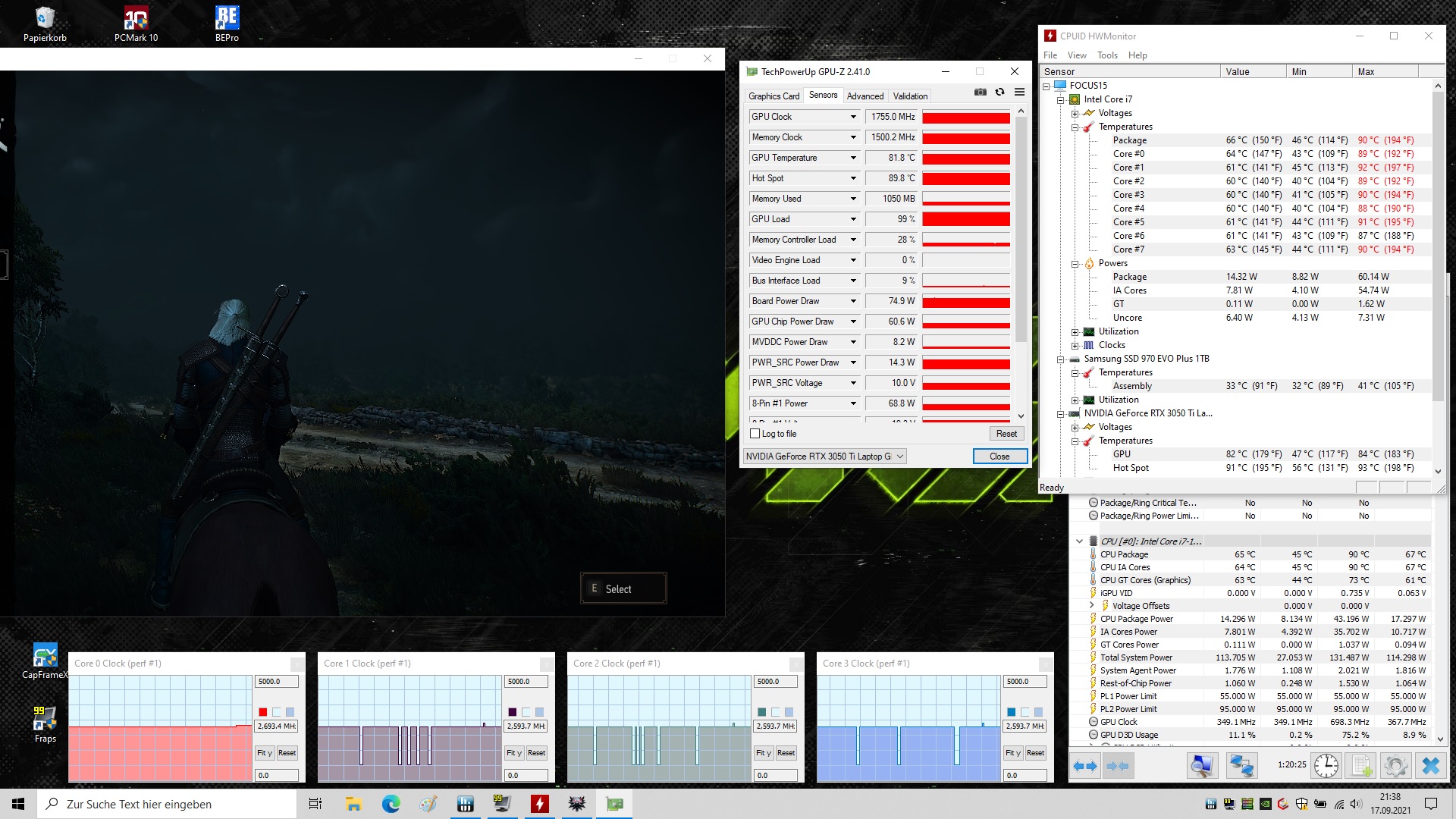Click GPU-Z screenshot camera icon
This screenshot has height=819, width=1456.
981,92
